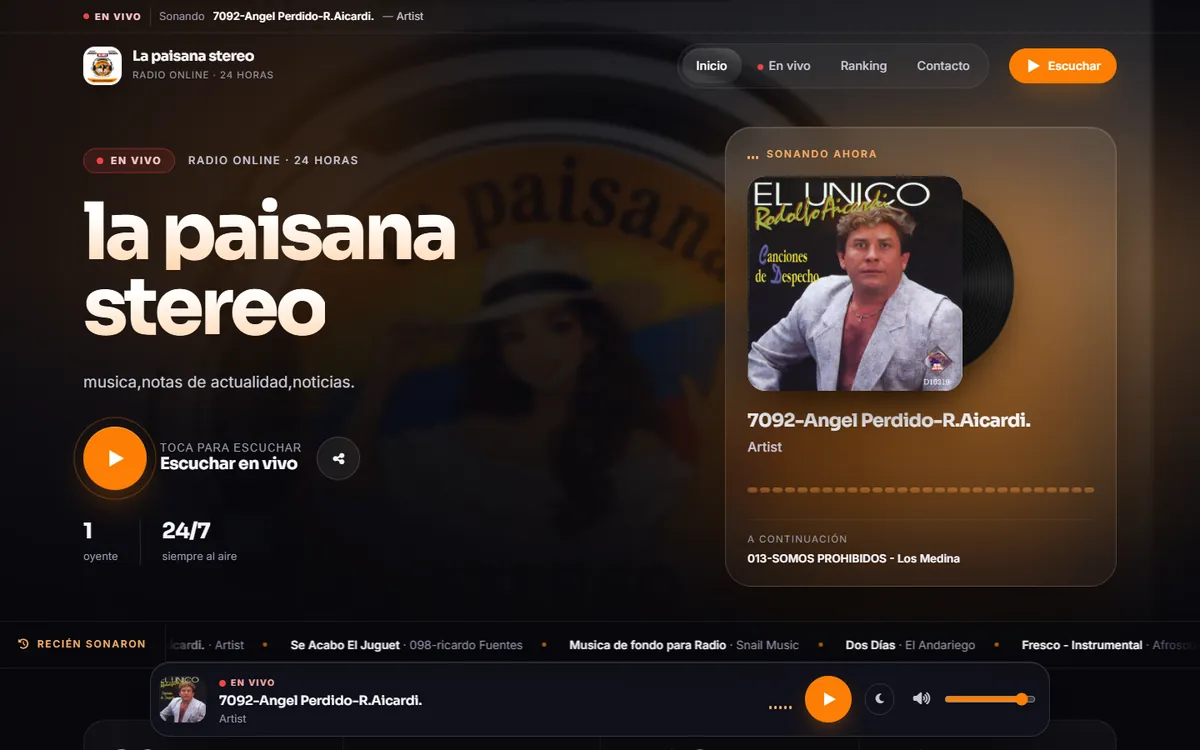Click the song title in bottom player bar
This screenshot has height=750, width=1200.
point(320,700)
